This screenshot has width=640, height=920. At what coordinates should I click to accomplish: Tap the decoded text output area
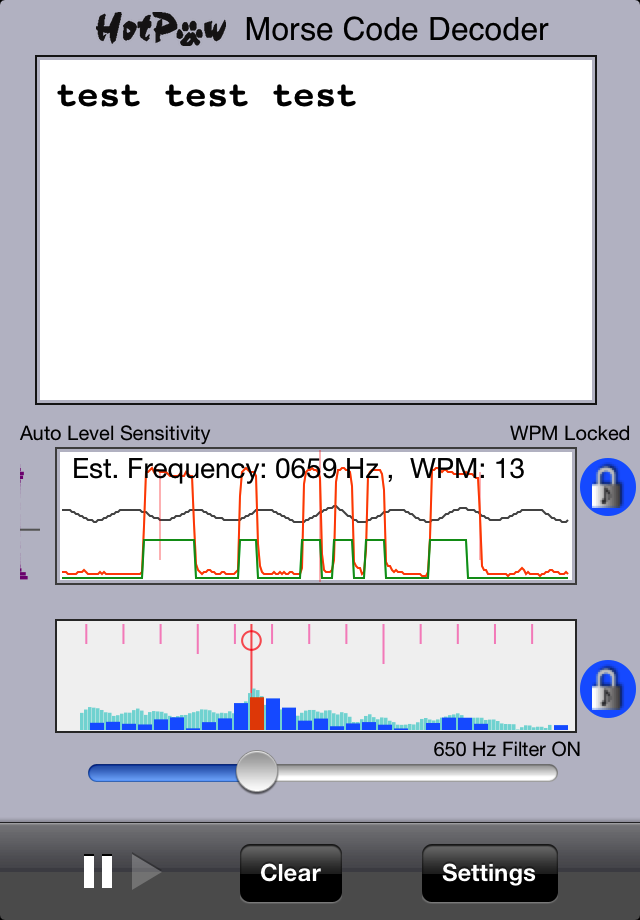tap(316, 230)
